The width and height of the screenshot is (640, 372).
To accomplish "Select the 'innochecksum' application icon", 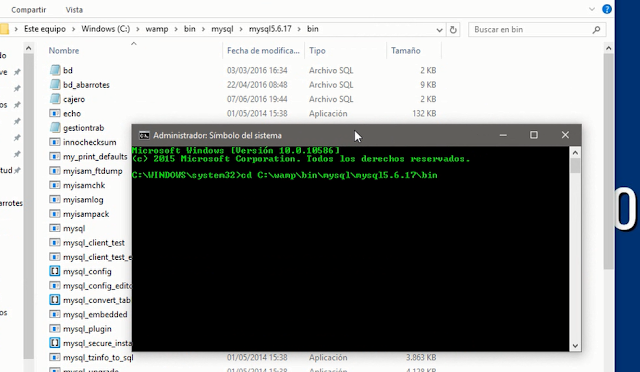I will click(x=55, y=142).
